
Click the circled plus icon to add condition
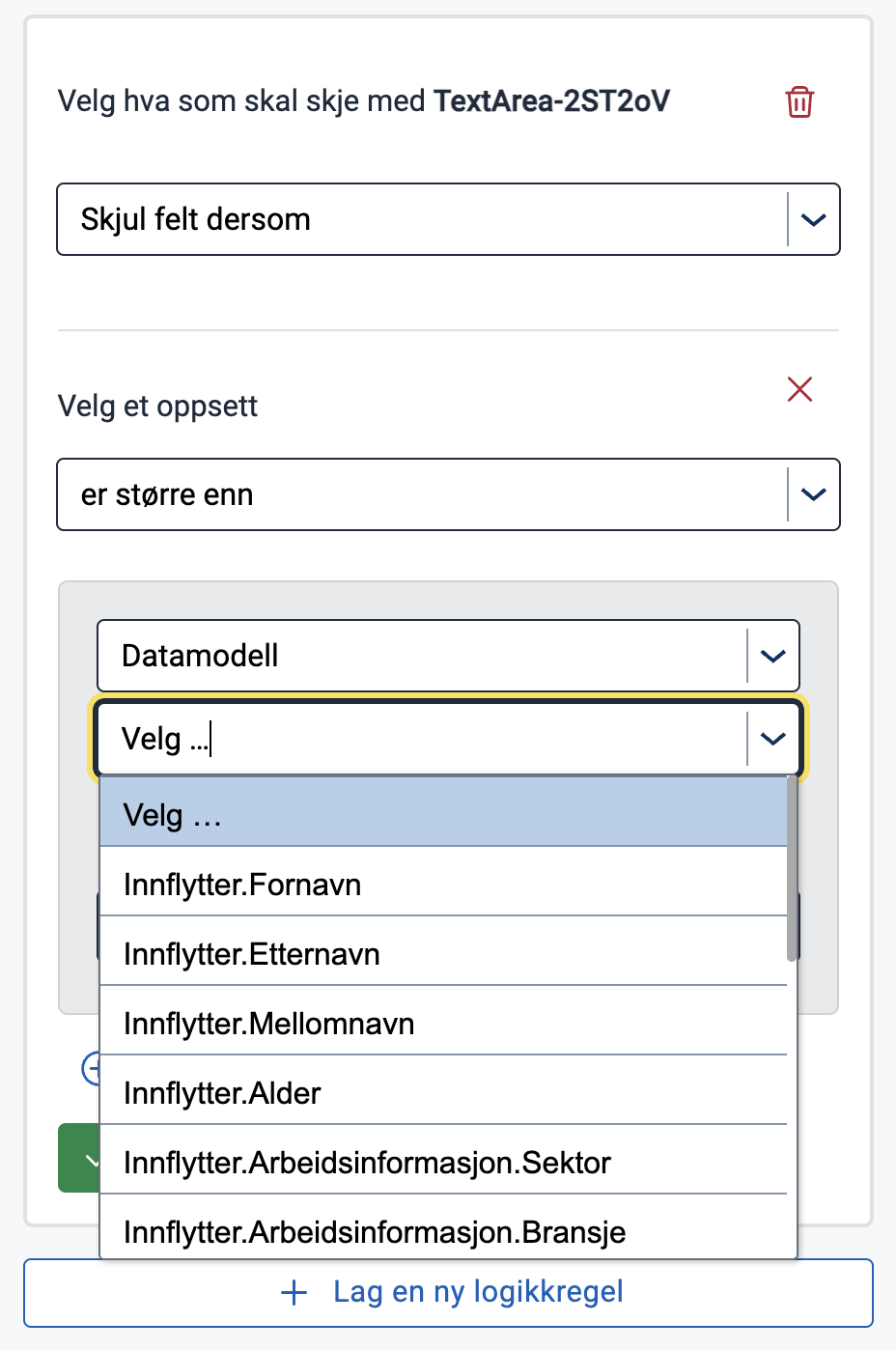[x=94, y=1070]
